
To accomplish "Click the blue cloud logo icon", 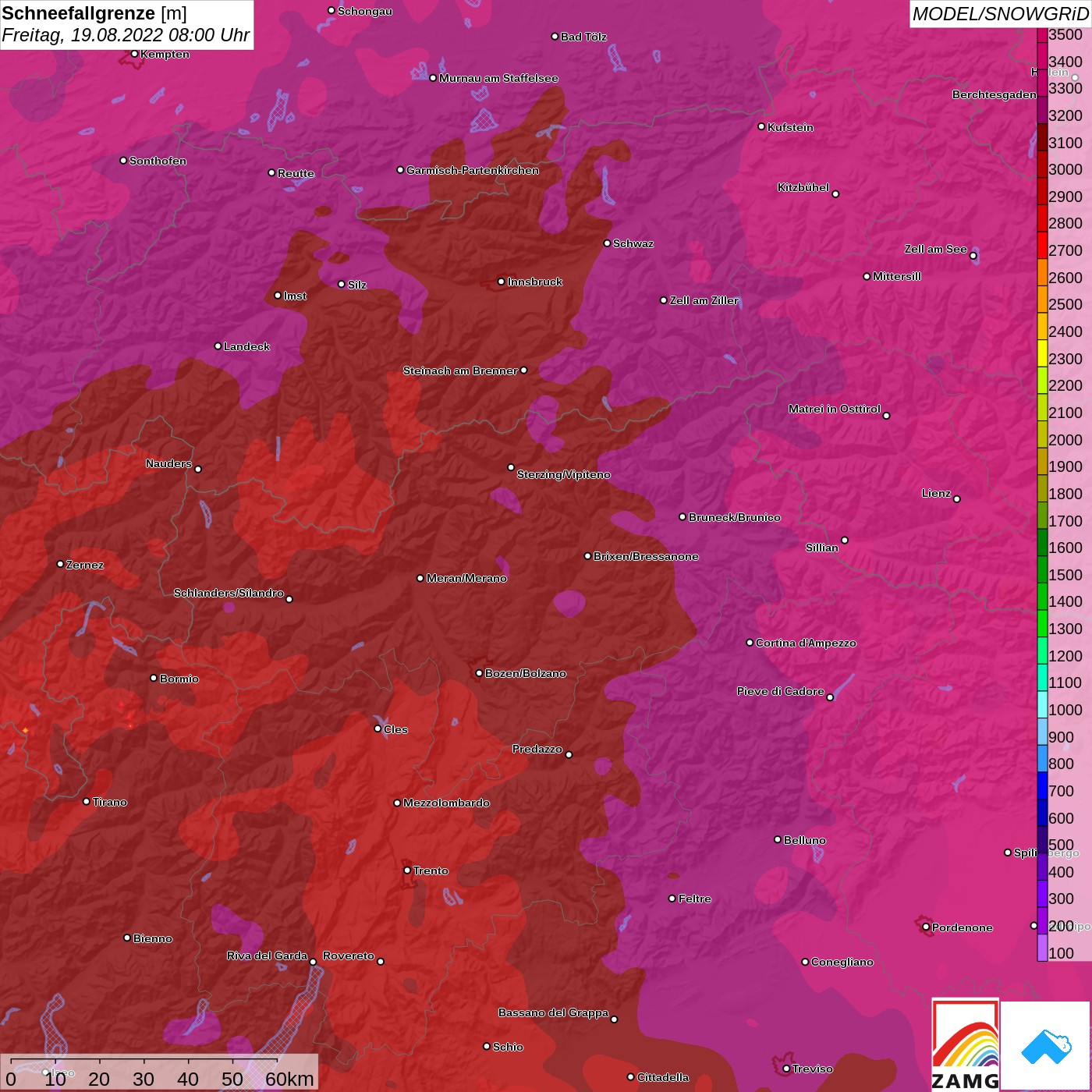I will point(1046,1046).
